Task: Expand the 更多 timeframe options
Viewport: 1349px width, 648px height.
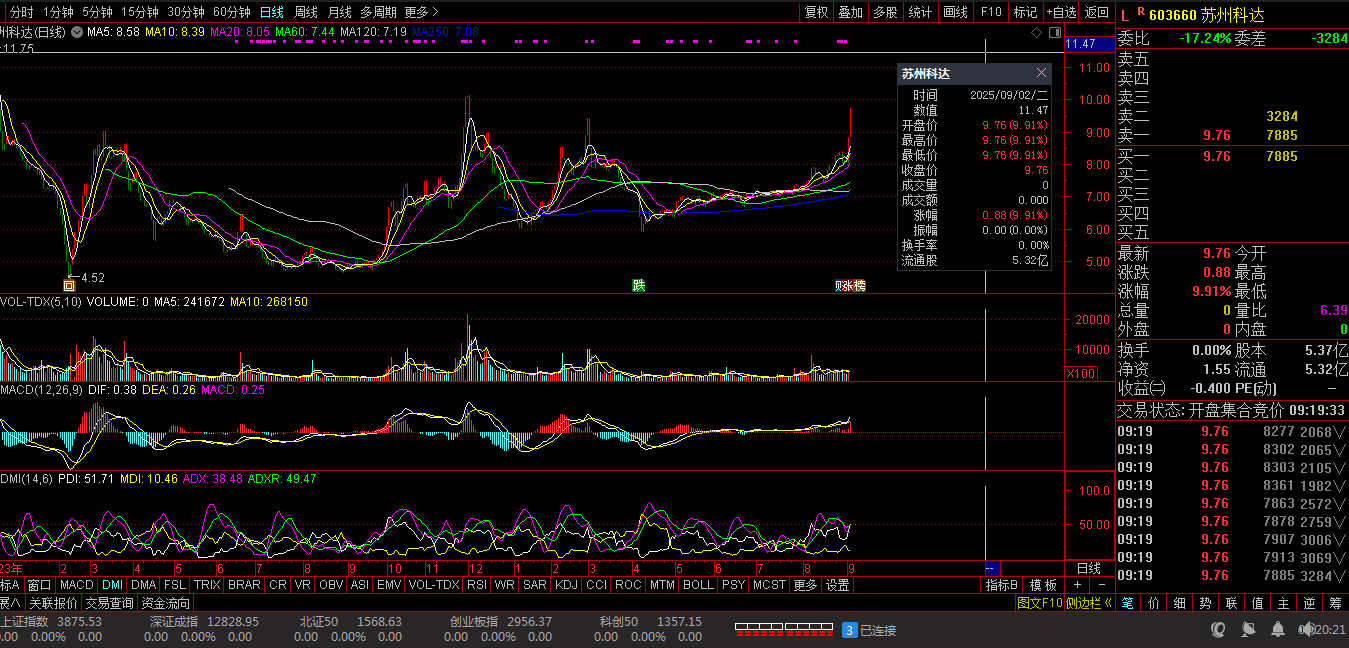Action: click(421, 12)
